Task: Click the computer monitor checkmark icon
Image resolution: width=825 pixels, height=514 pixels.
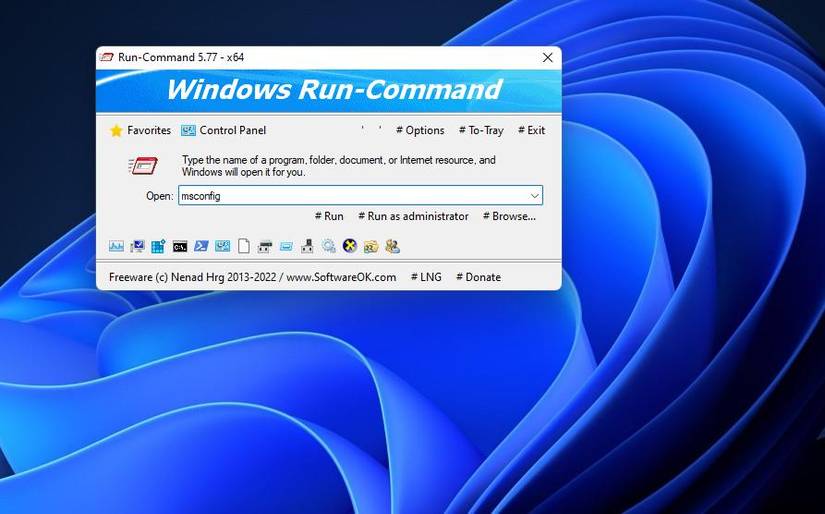Action: point(137,246)
